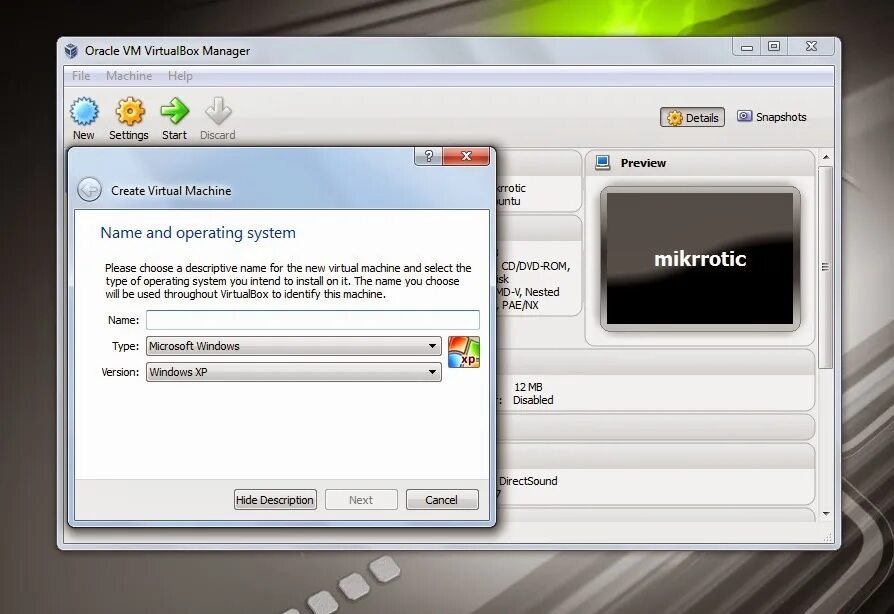Click the details pane scroll down arrow
This screenshot has height=614, width=894.
826,514
